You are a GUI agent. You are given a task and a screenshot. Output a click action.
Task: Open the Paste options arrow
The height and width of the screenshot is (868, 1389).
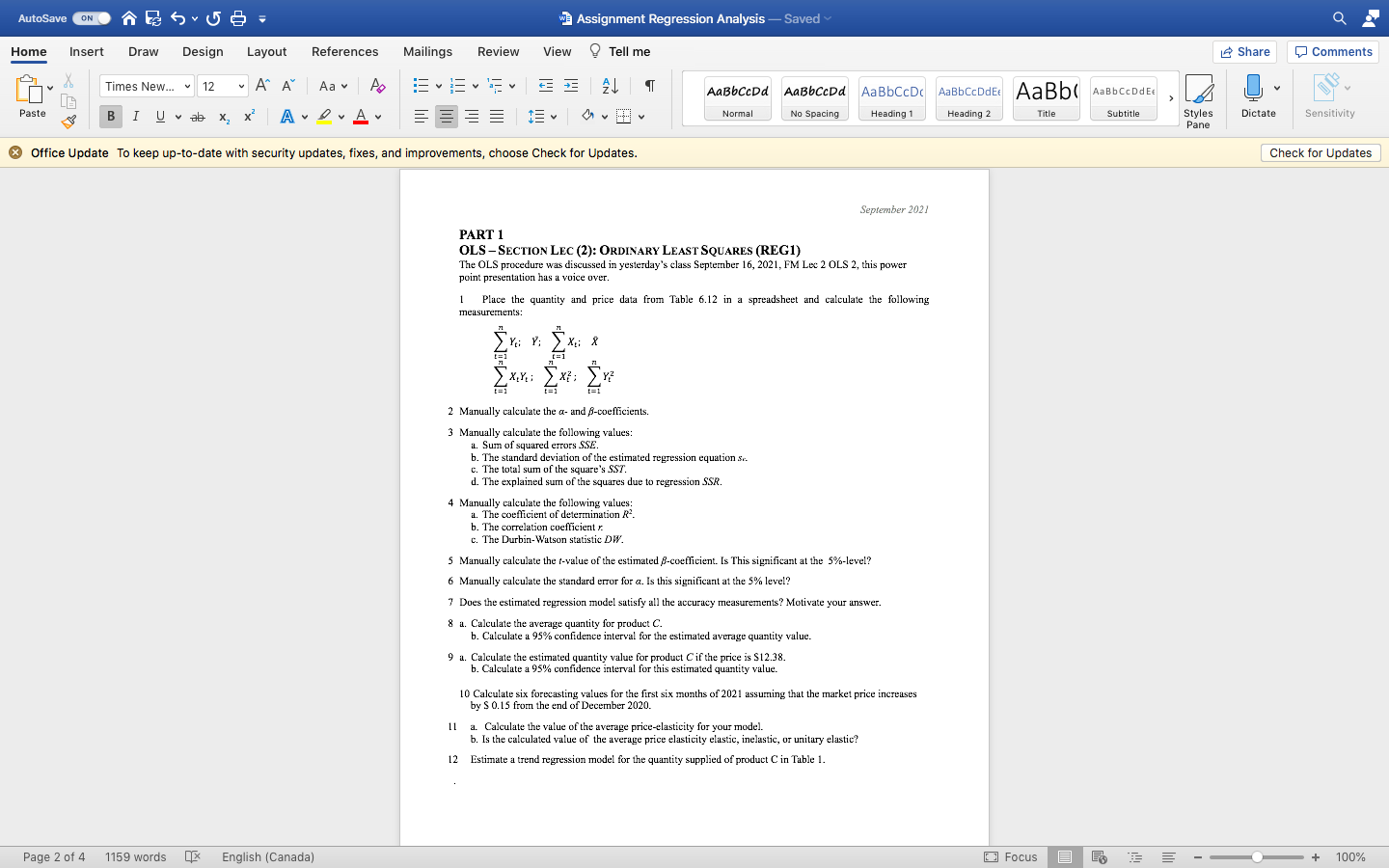[50, 88]
